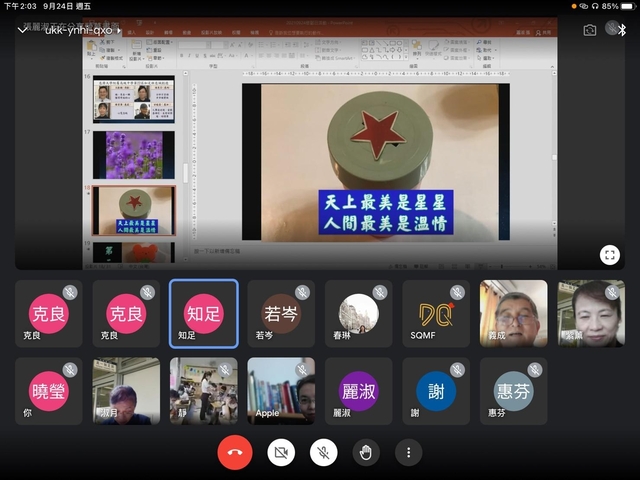Select the Apple participant video tile
Image resolution: width=640 pixels, height=480 pixels.
point(281,391)
